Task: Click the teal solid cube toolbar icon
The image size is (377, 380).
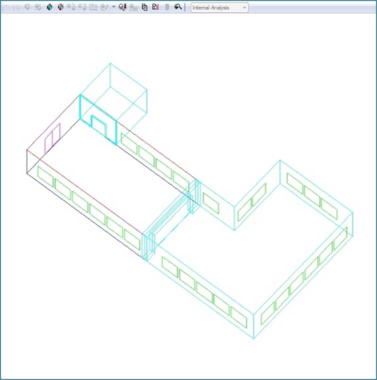Action: (49, 7)
